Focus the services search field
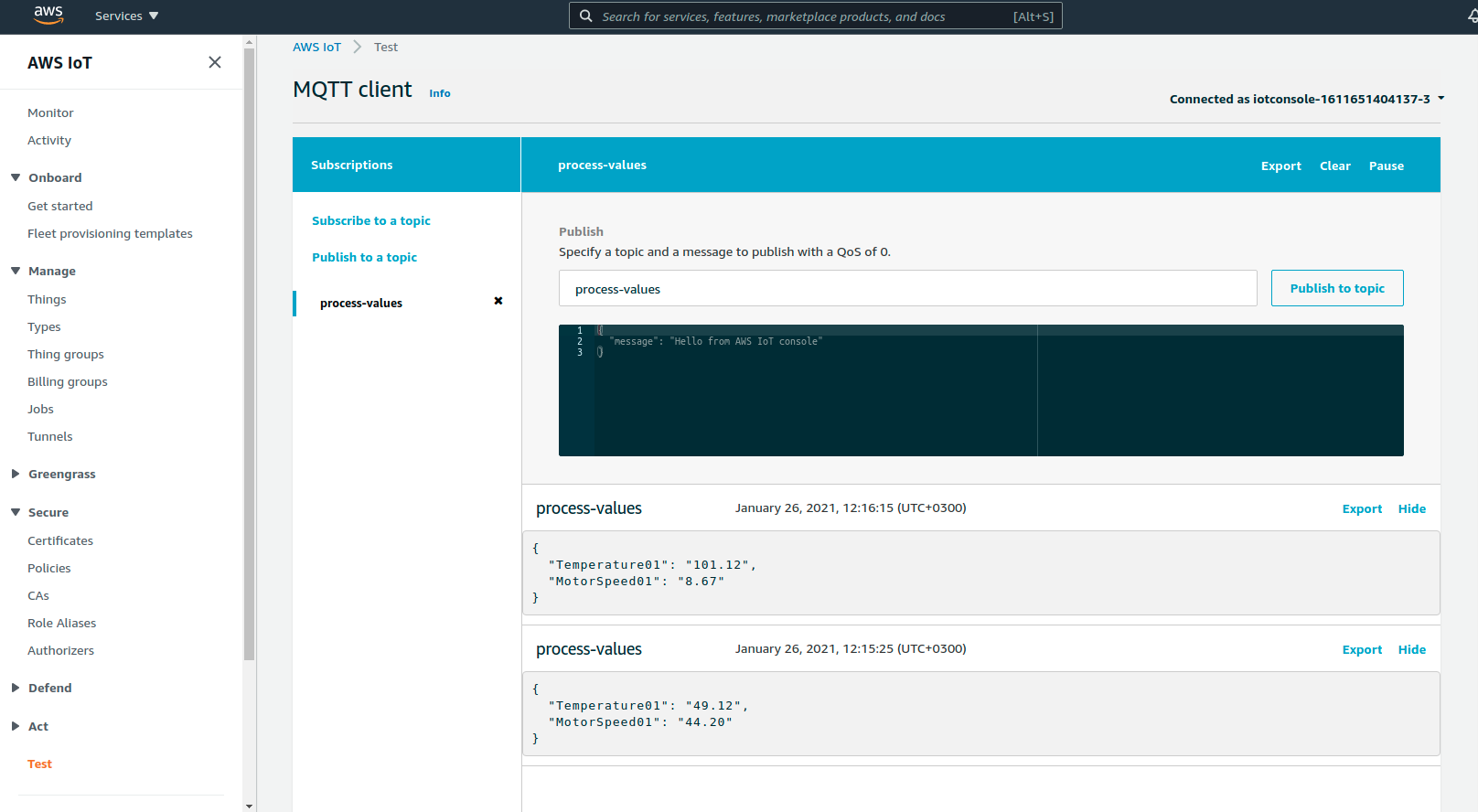Viewport: 1478px width, 812px height. point(816,16)
